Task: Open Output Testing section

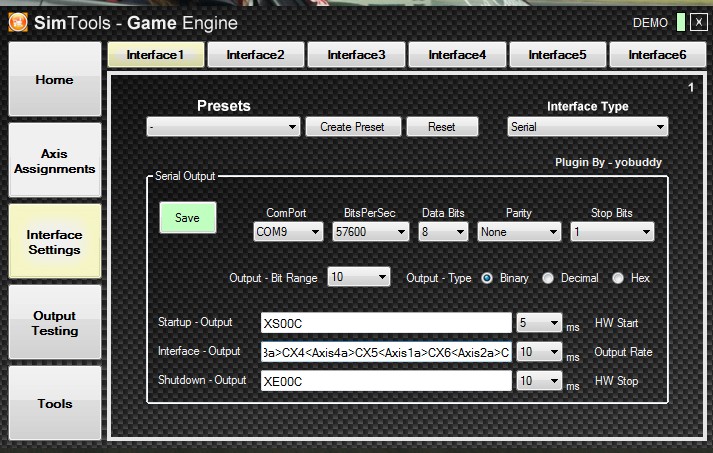Action: (x=55, y=322)
